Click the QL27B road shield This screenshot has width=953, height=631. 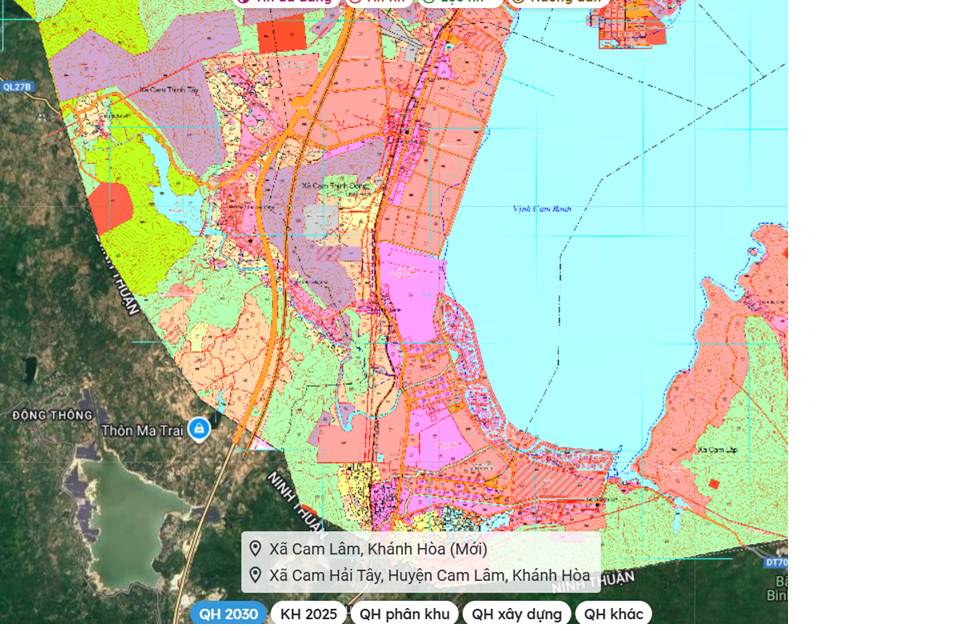[16, 87]
